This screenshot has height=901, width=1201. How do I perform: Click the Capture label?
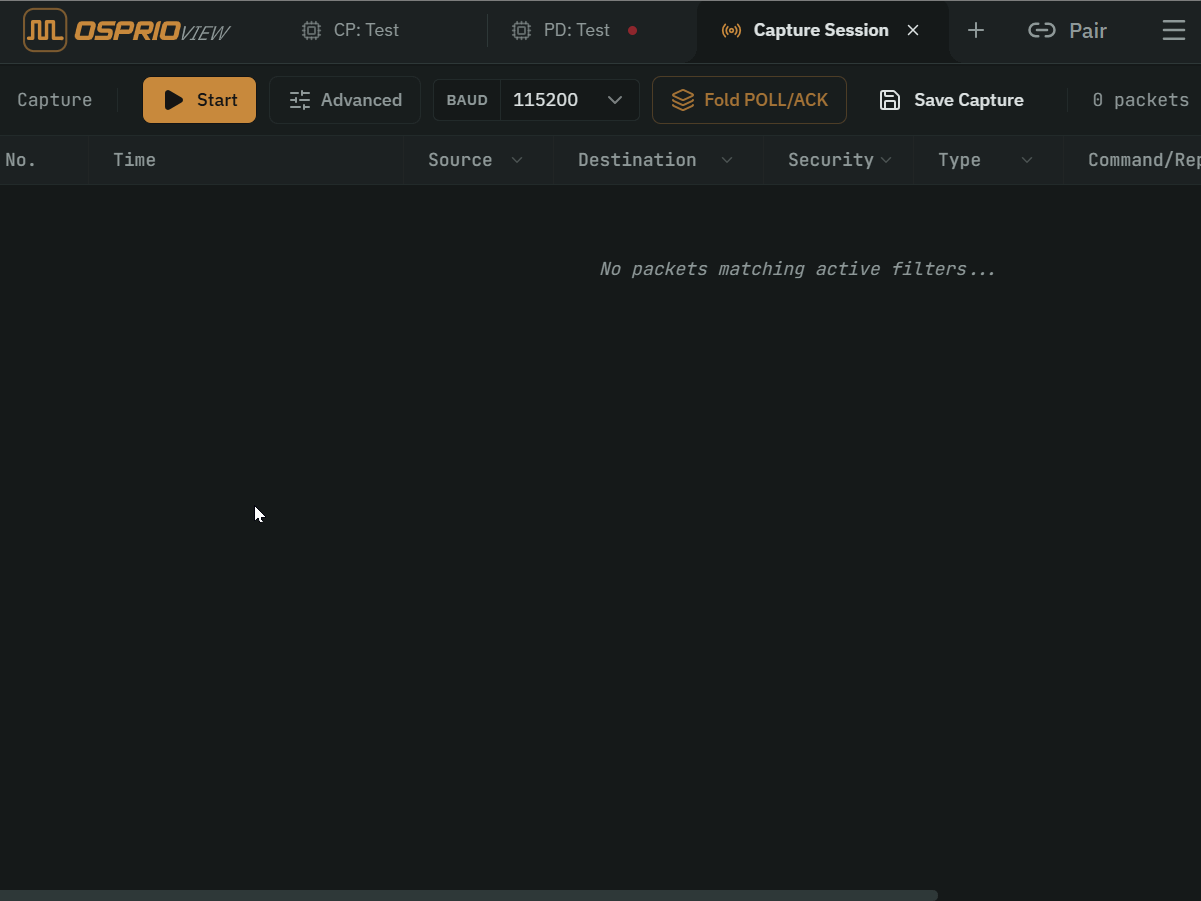click(x=54, y=100)
